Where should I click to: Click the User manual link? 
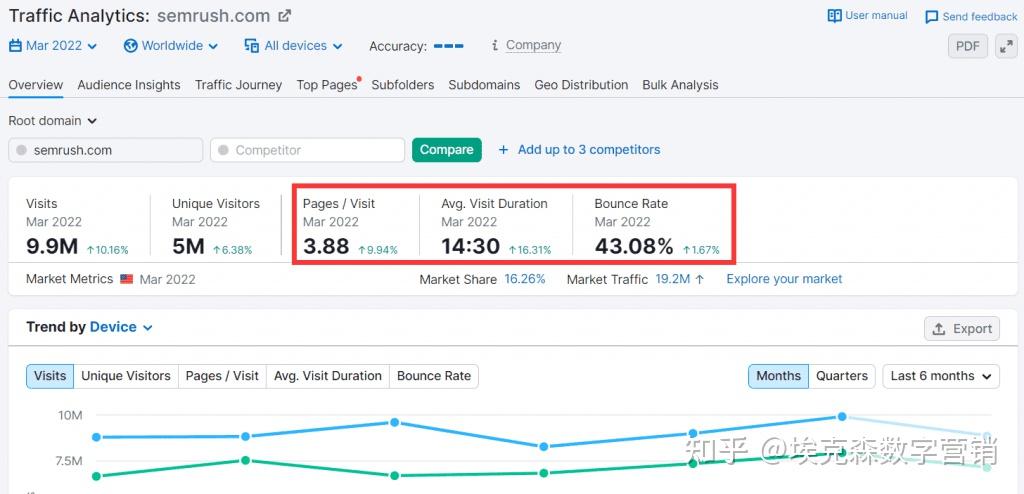point(876,16)
